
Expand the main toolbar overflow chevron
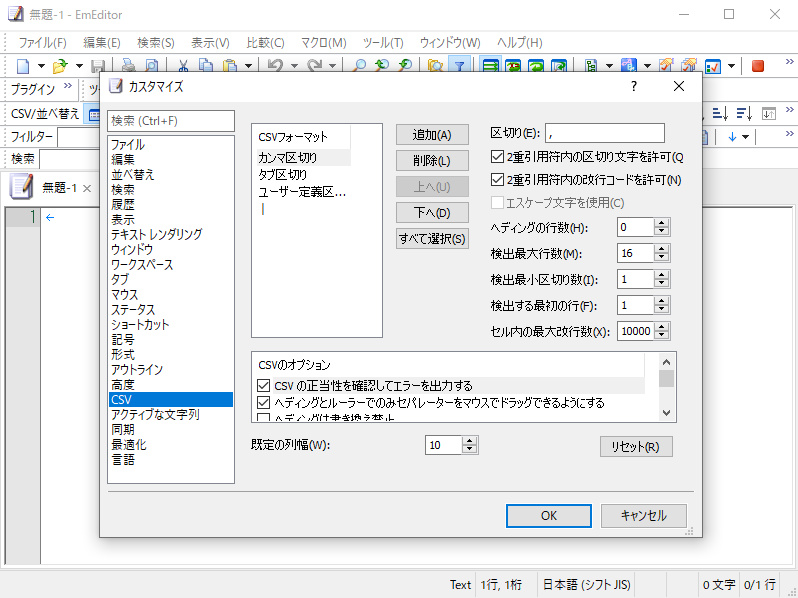pos(789,62)
